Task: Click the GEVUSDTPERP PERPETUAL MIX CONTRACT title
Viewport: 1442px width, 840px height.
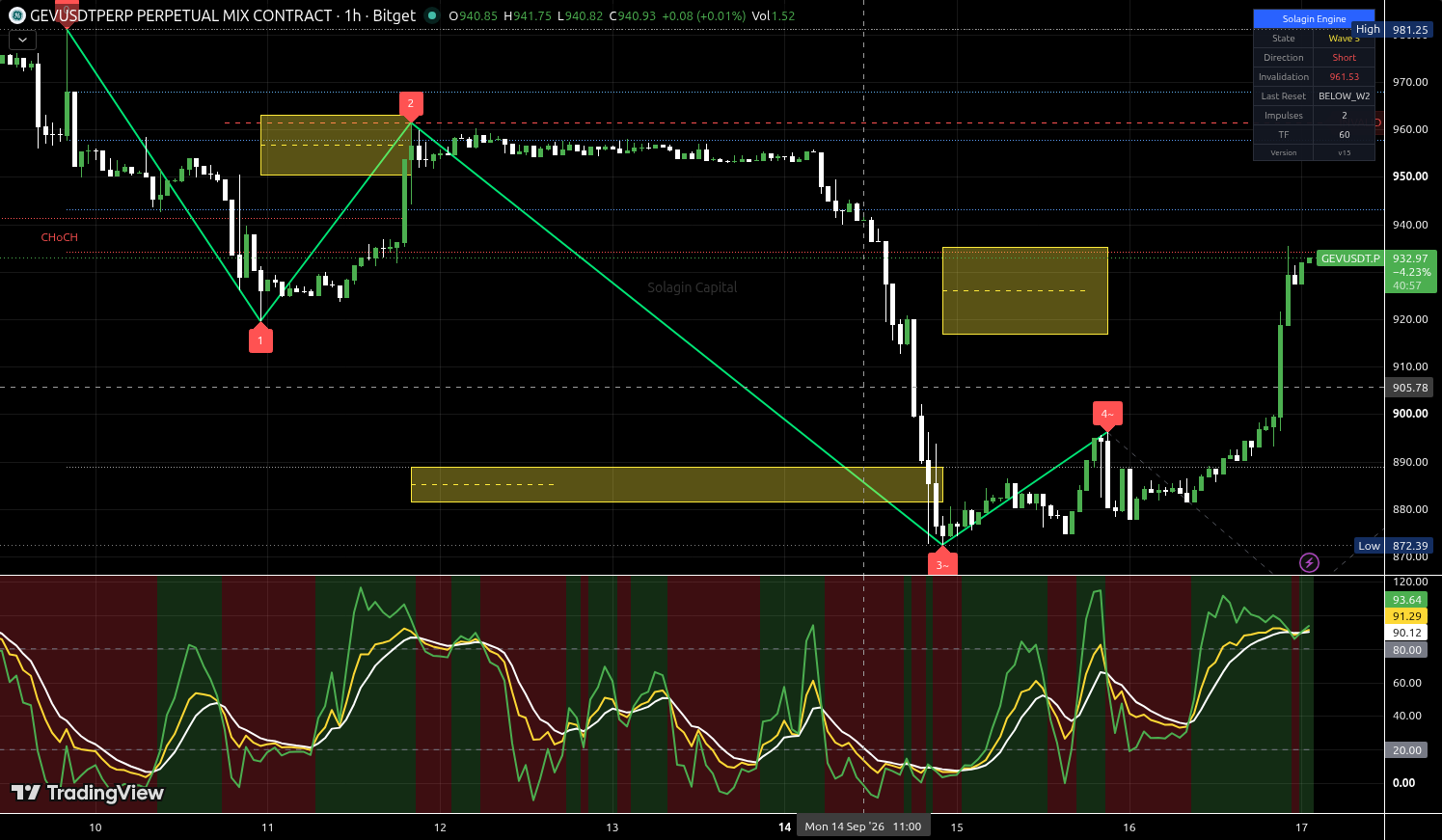Action: (x=181, y=15)
